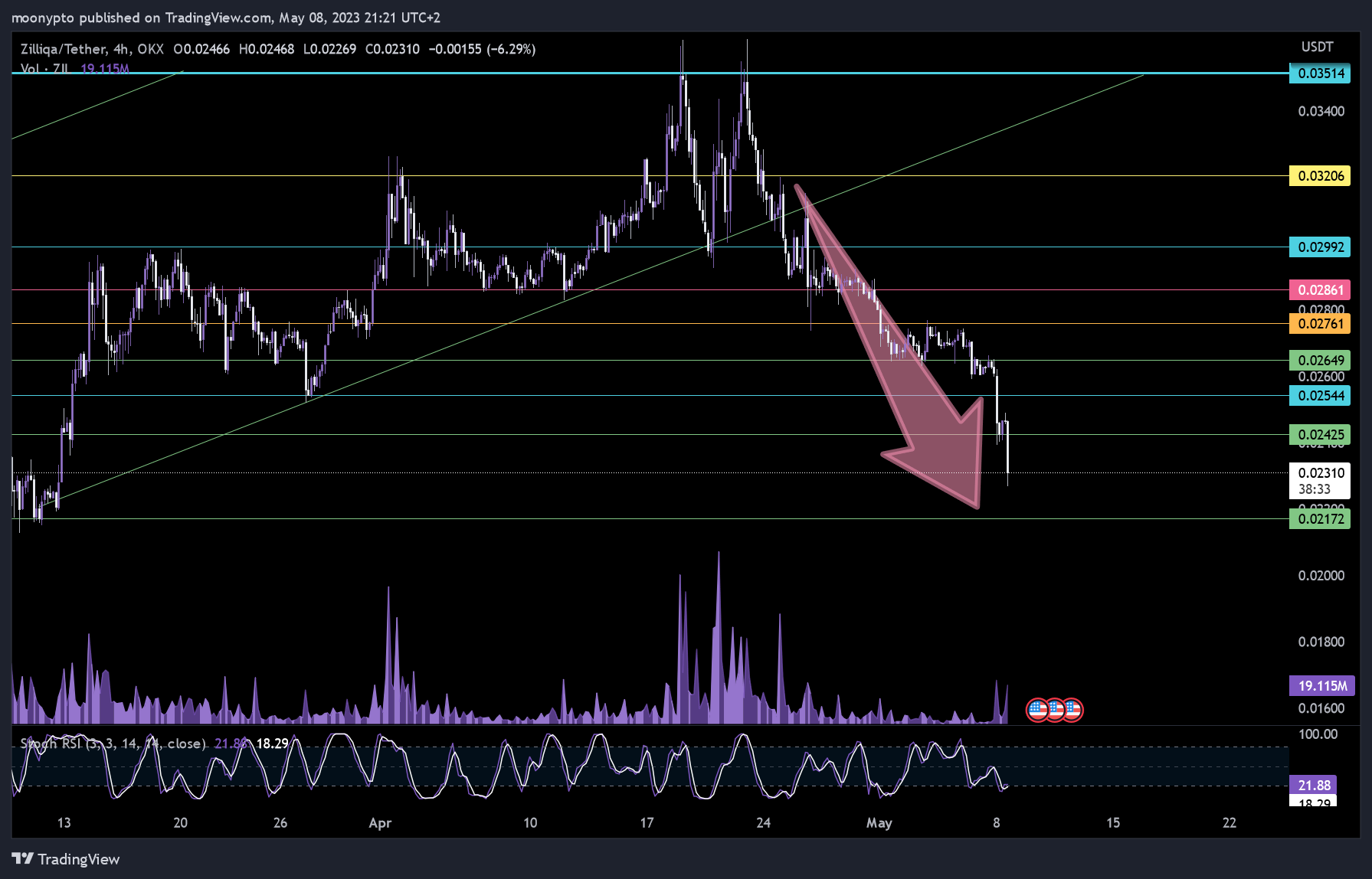This screenshot has width=1372, height=879.
Task: Select the 0.02761 orange price label
Action: tap(1320, 324)
